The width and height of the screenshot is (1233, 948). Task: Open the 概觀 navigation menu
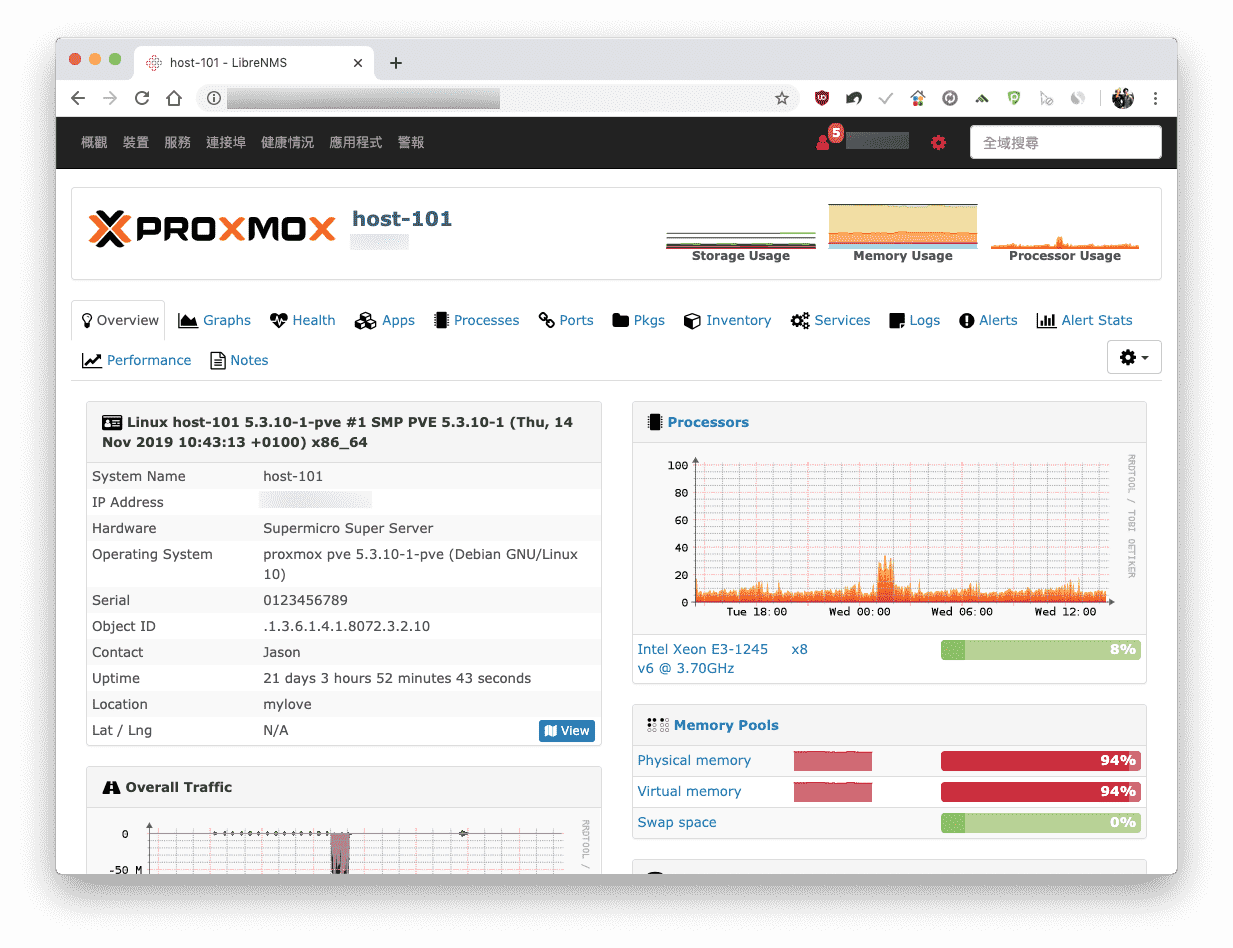(94, 143)
